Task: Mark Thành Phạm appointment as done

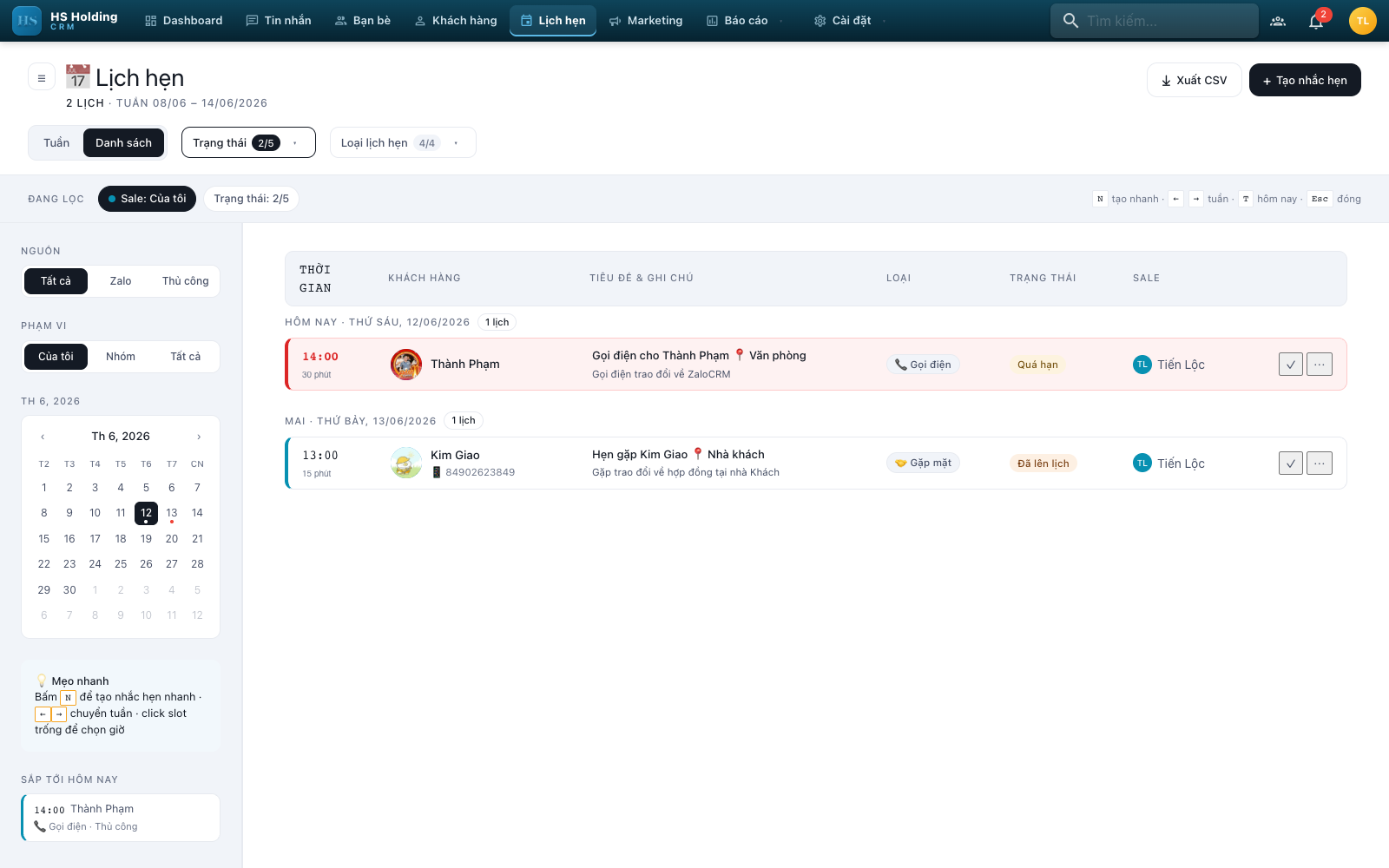Action: 1291,365
